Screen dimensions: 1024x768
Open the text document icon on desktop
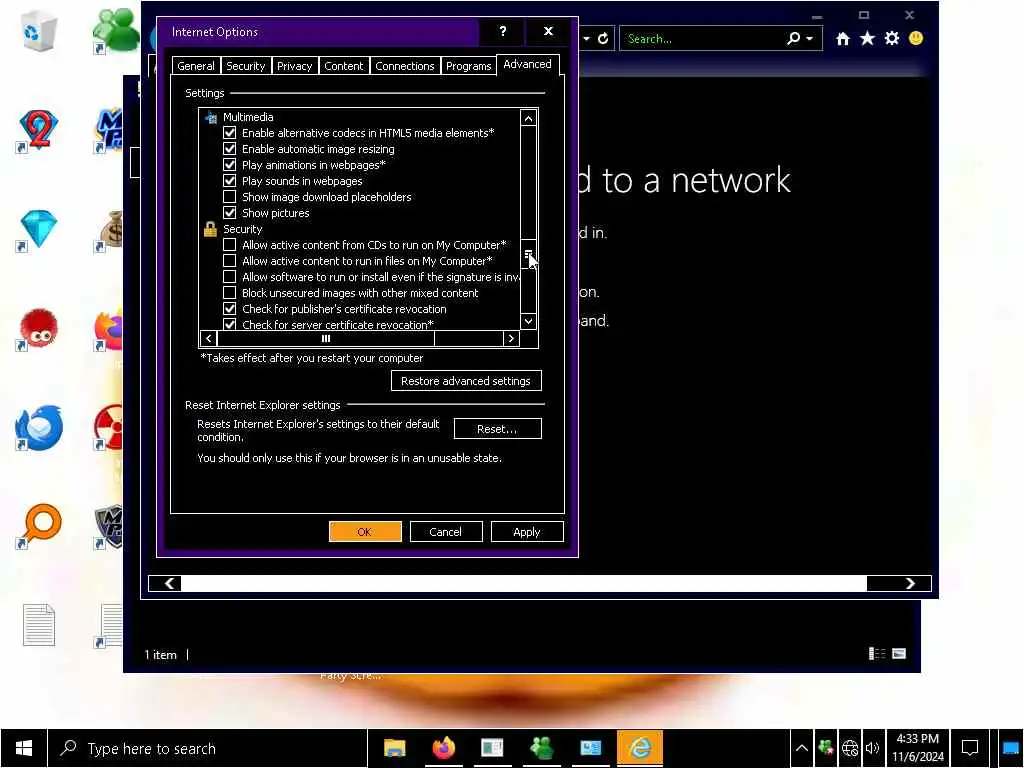click(39, 625)
